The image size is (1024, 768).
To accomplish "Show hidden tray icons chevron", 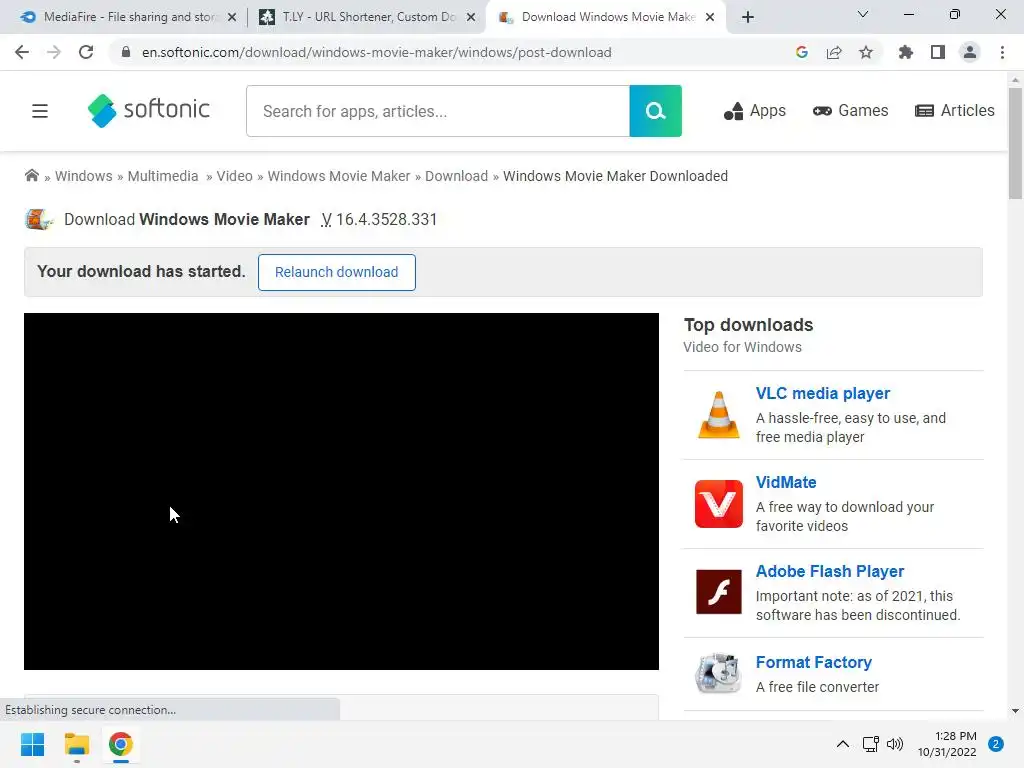I will (x=842, y=744).
